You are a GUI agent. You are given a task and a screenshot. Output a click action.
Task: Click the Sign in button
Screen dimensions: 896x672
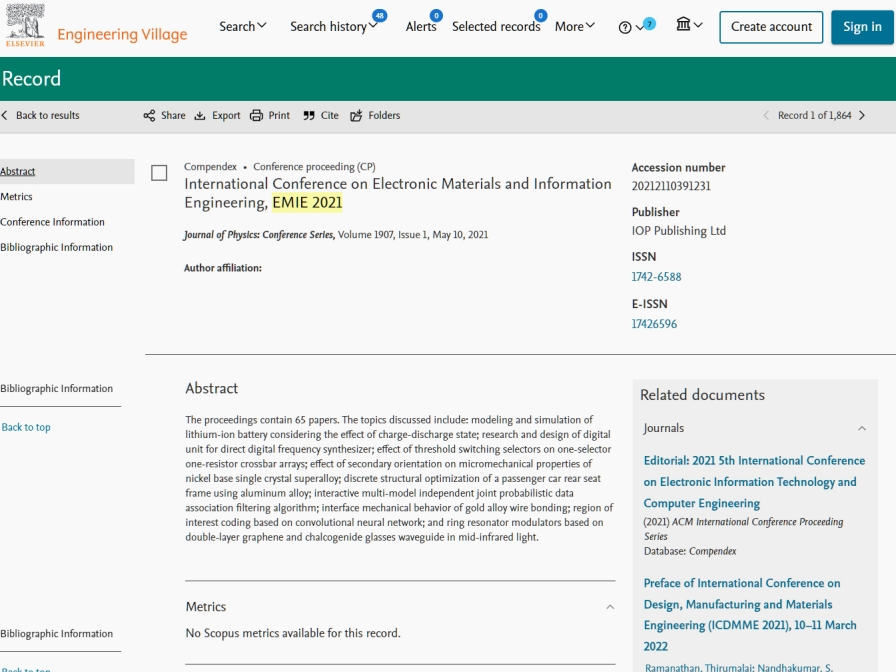(x=861, y=27)
